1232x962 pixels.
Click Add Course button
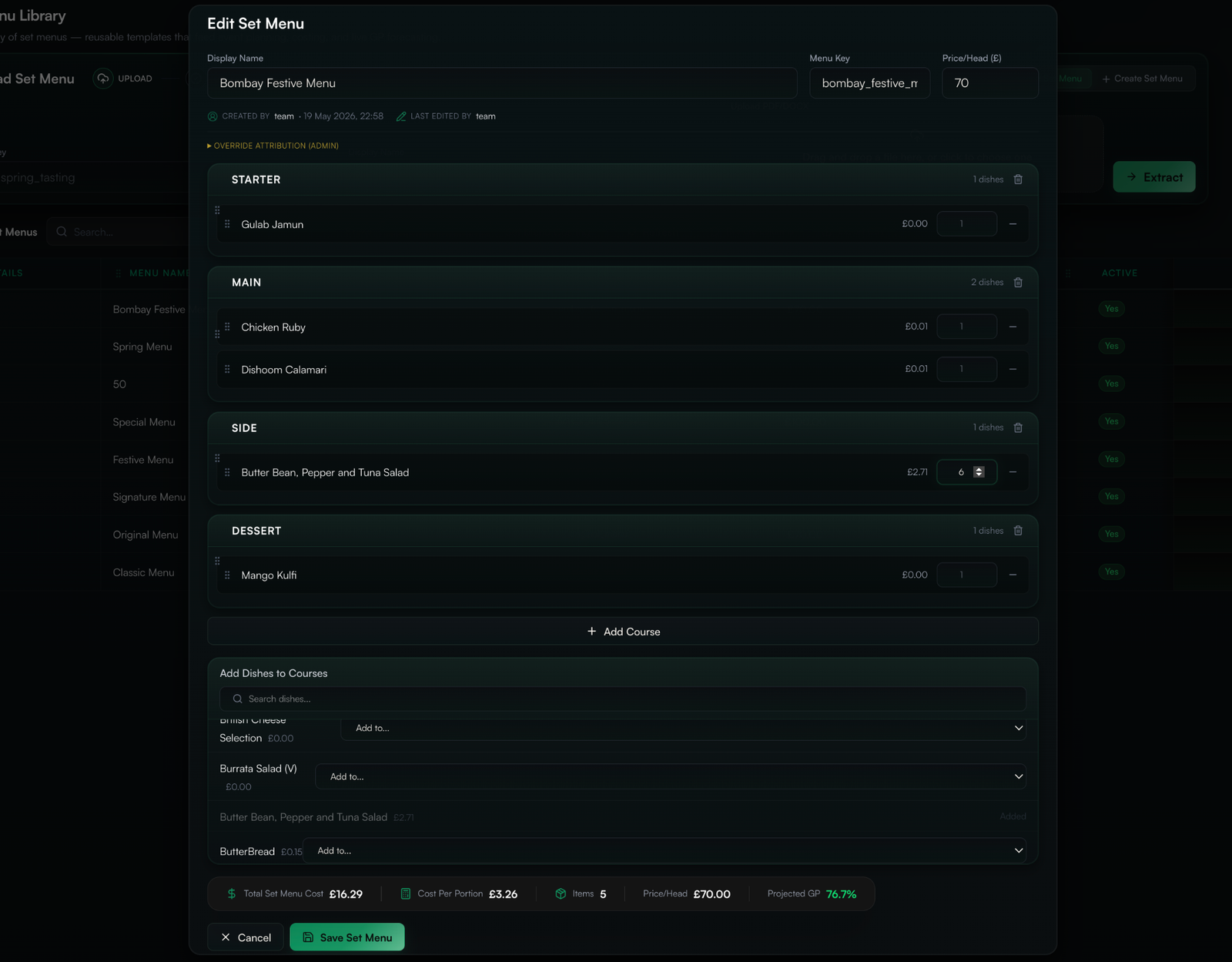point(623,632)
